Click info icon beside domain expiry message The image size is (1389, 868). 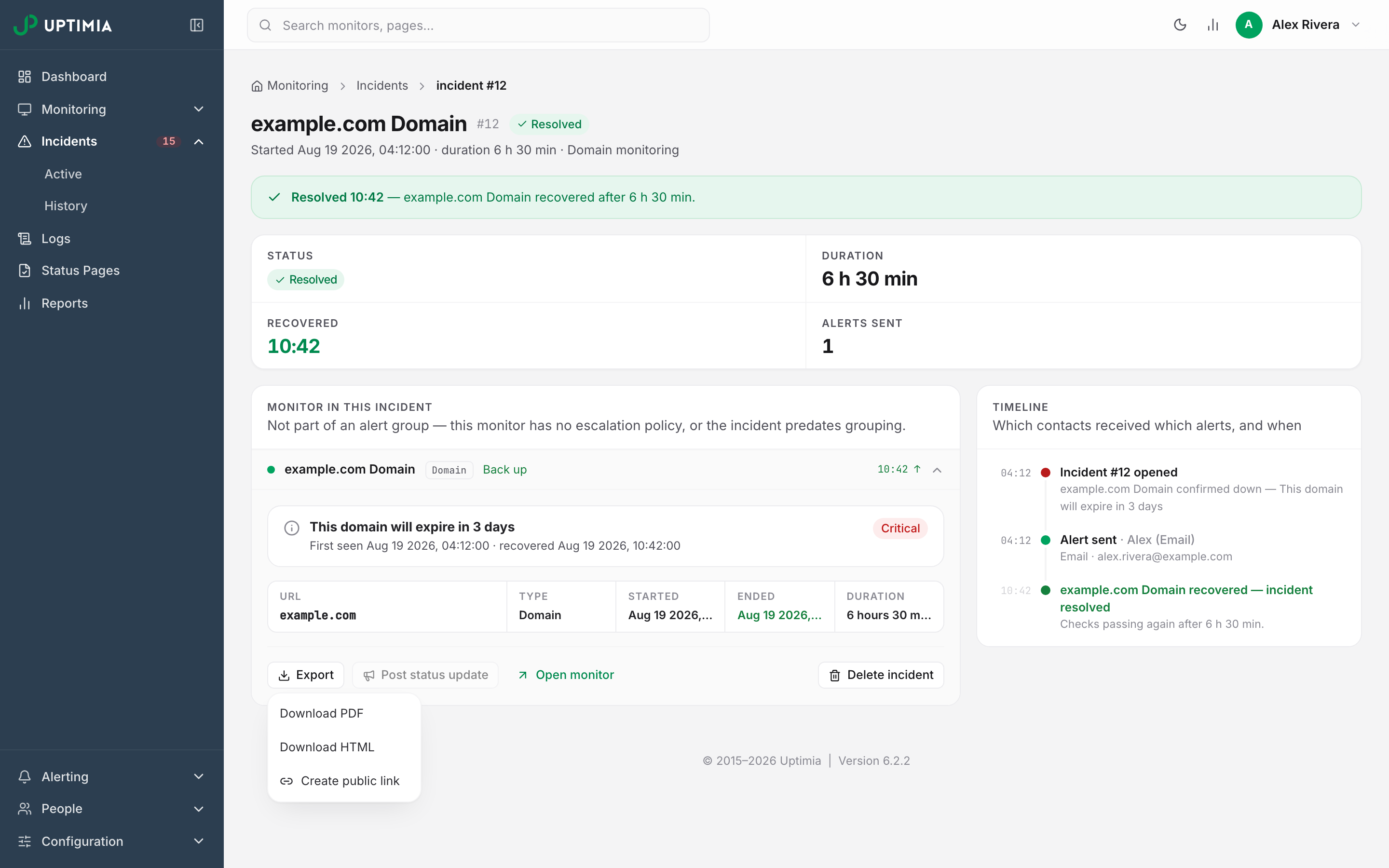pyautogui.click(x=292, y=528)
